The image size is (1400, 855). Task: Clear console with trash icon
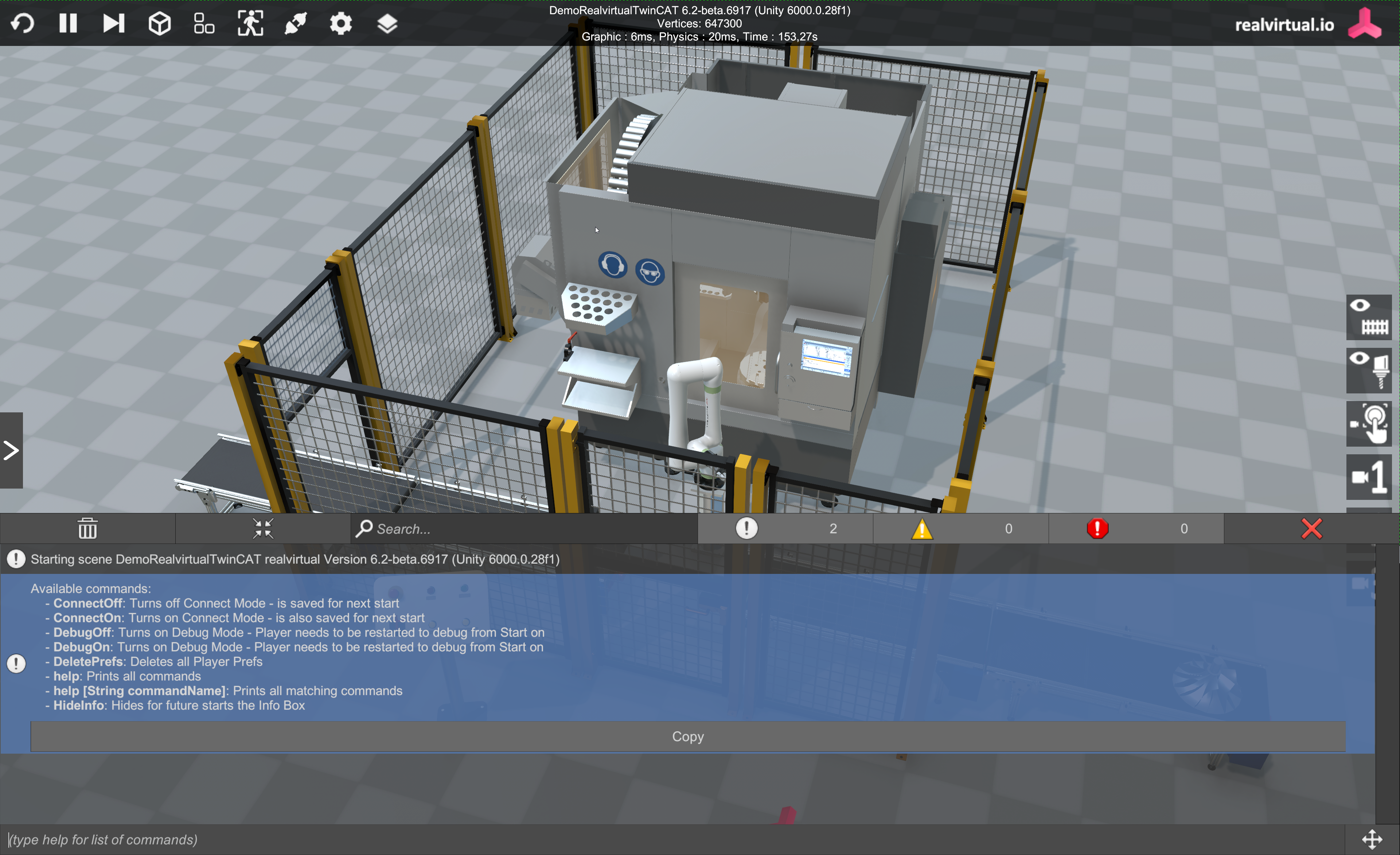coord(87,529)
